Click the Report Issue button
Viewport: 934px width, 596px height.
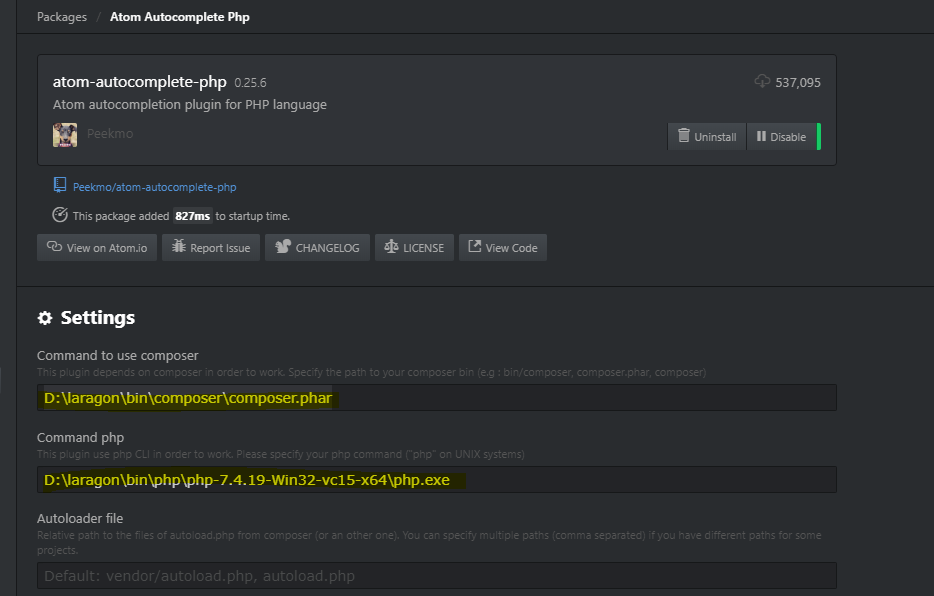coord(211,248)
